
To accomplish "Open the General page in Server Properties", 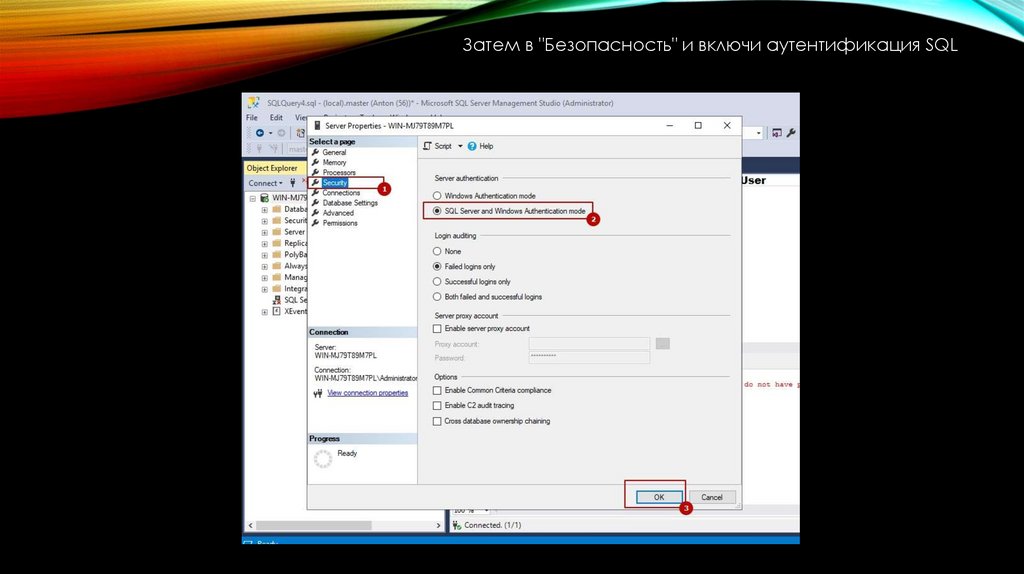I will coord(334,152).
